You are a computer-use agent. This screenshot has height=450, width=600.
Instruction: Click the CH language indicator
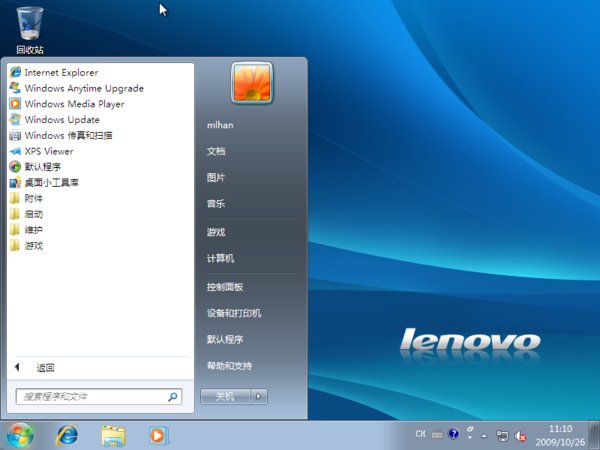420,434
